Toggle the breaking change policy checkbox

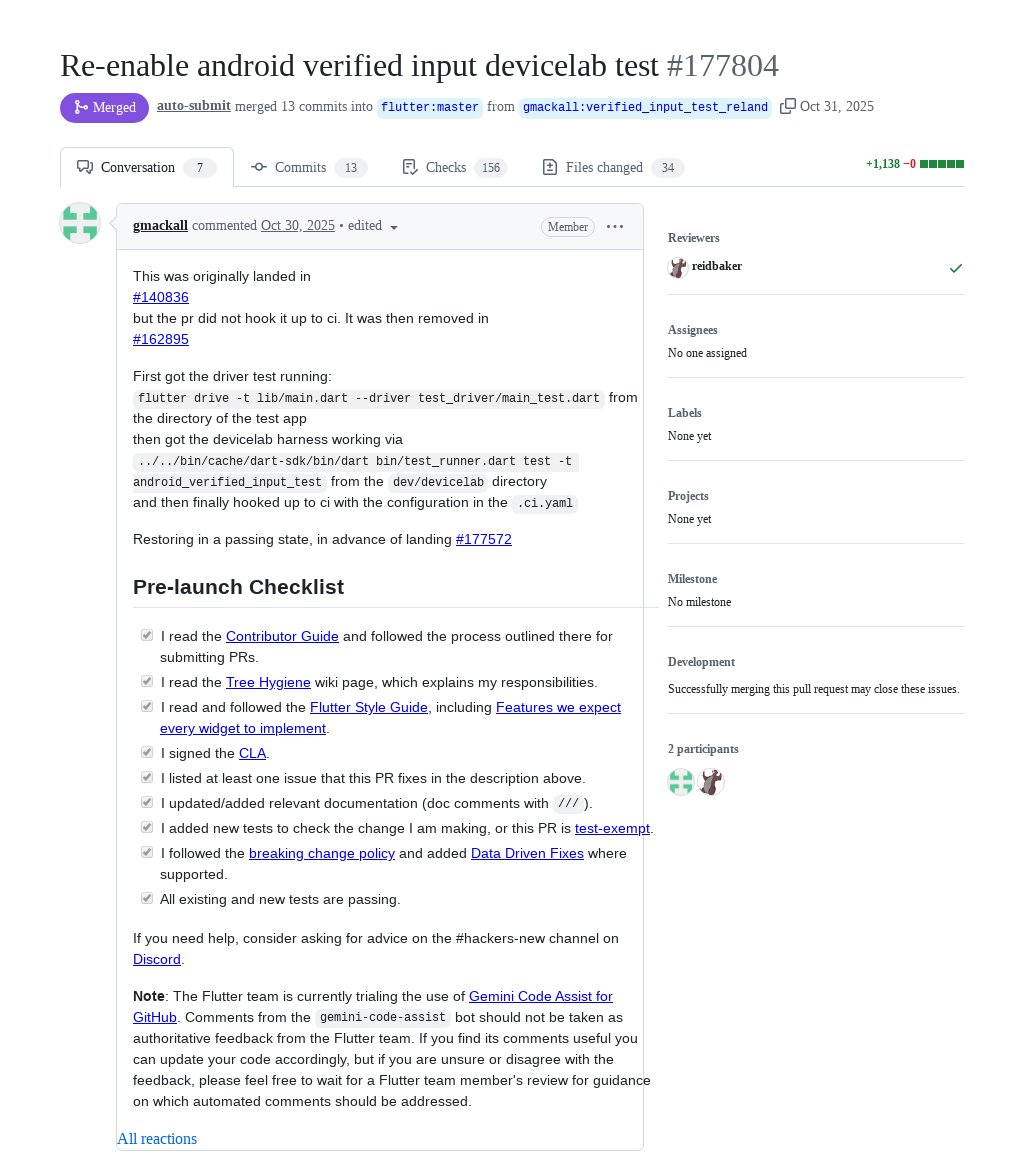(x=147, y=853)
